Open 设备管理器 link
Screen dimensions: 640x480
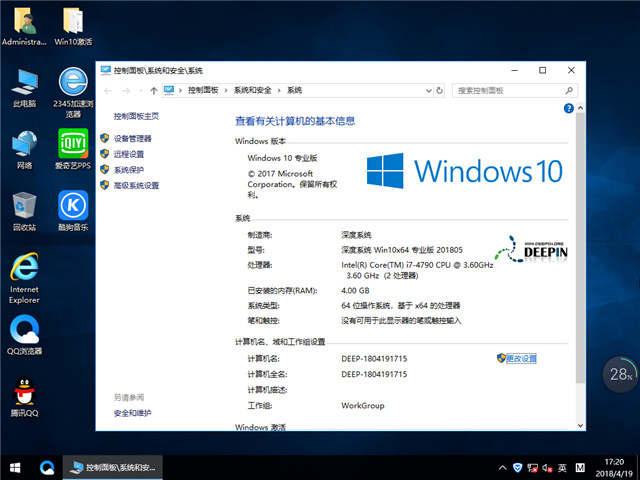(132, 138)
